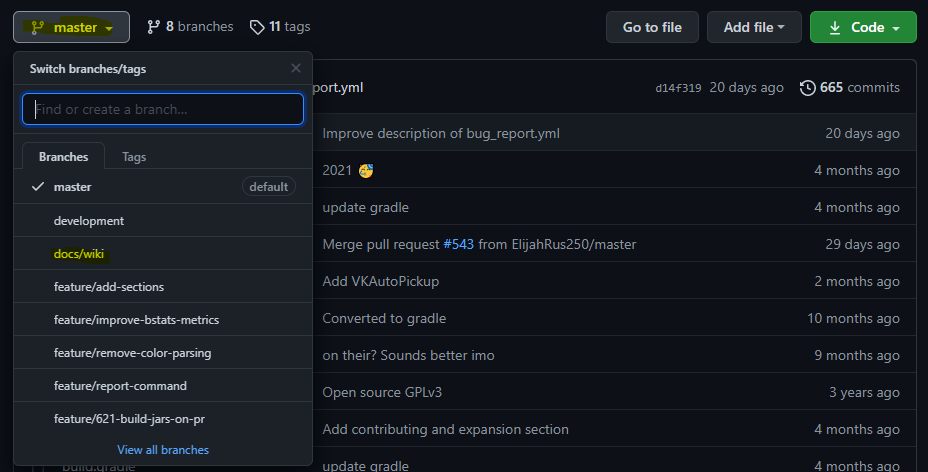Image resolution: width=928 pixels, height=472 pixels.
Task: Open the 'Add VKAutoPickup' commit message
Action: [x=381, y=282]
